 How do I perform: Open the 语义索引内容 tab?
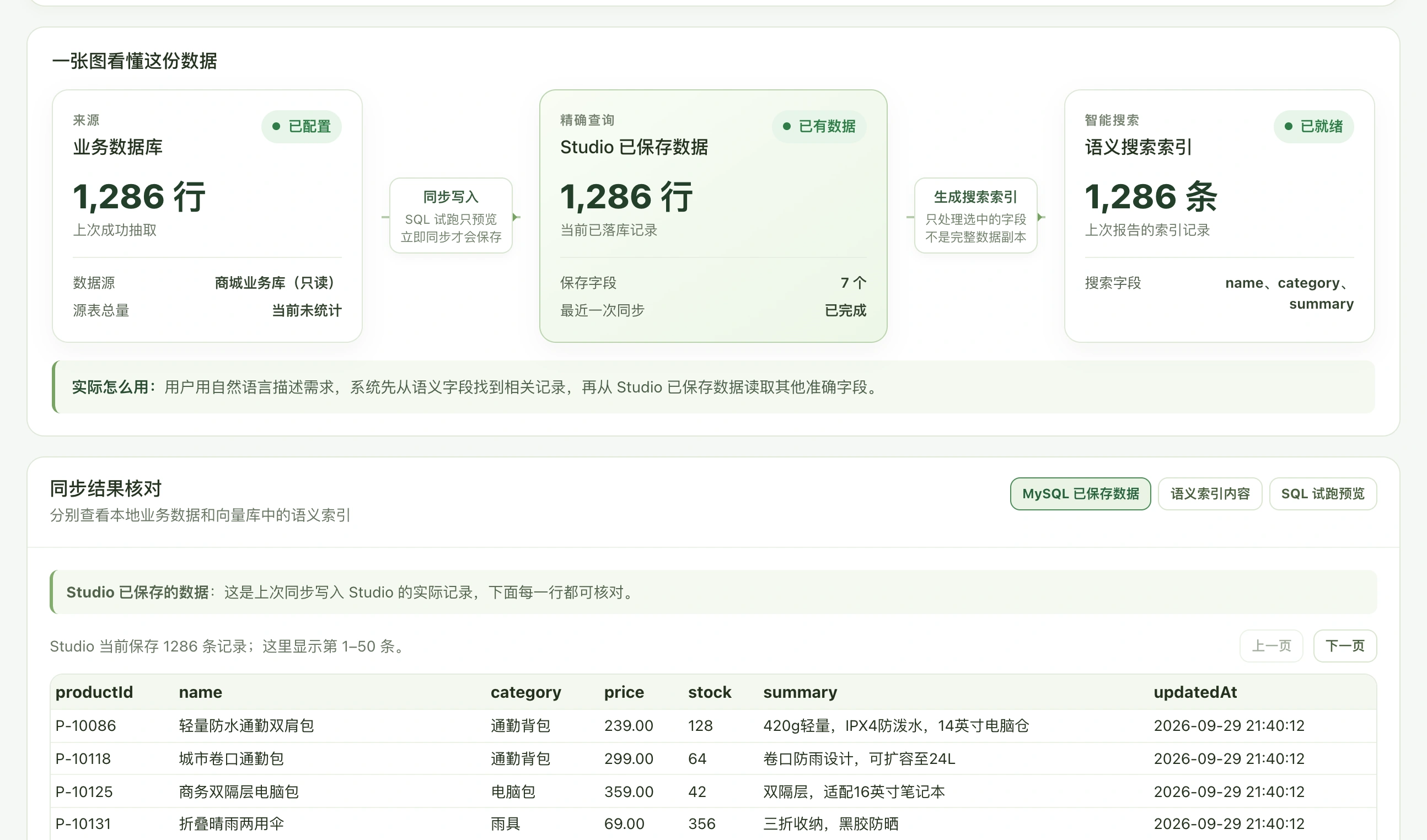pyautogui.click(x=1210, y=494)
